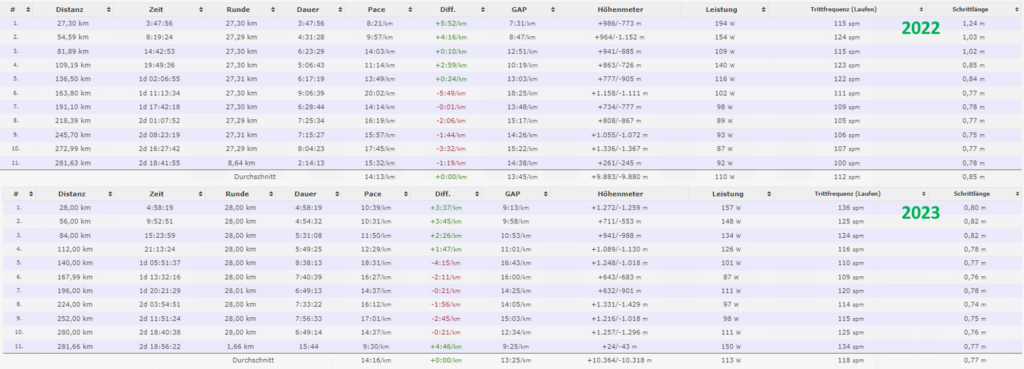Toggle Trittfrequenz sort arrow in 2022 table
The image size is (1024, 369).
[x=921, y=10]
